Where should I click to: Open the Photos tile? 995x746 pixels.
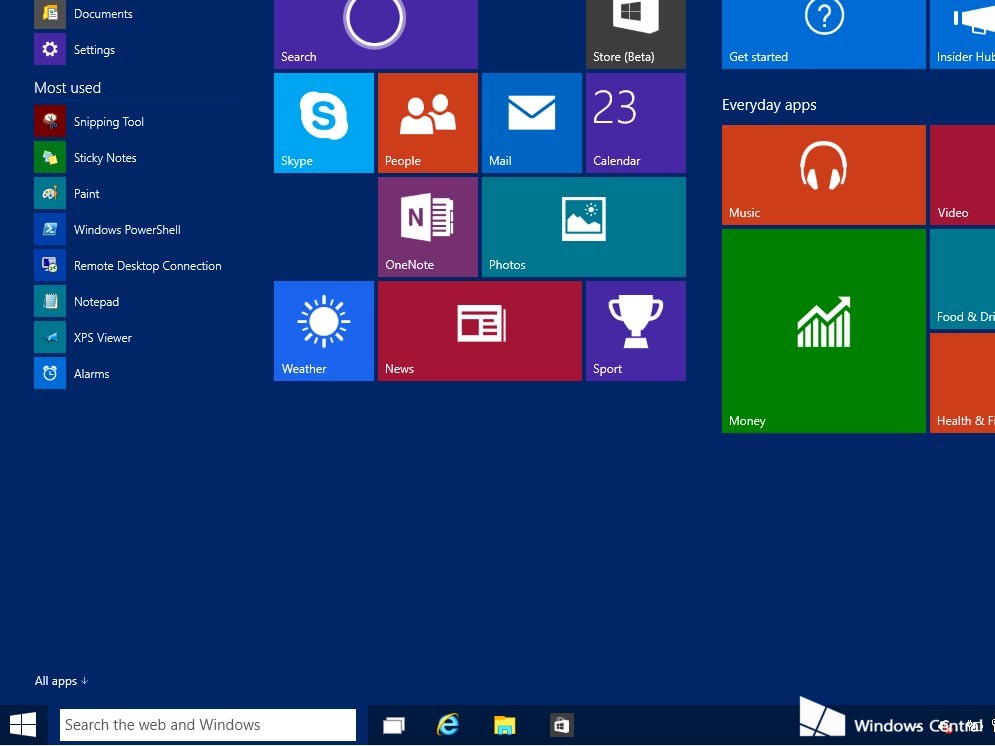[x=584, y=227]
